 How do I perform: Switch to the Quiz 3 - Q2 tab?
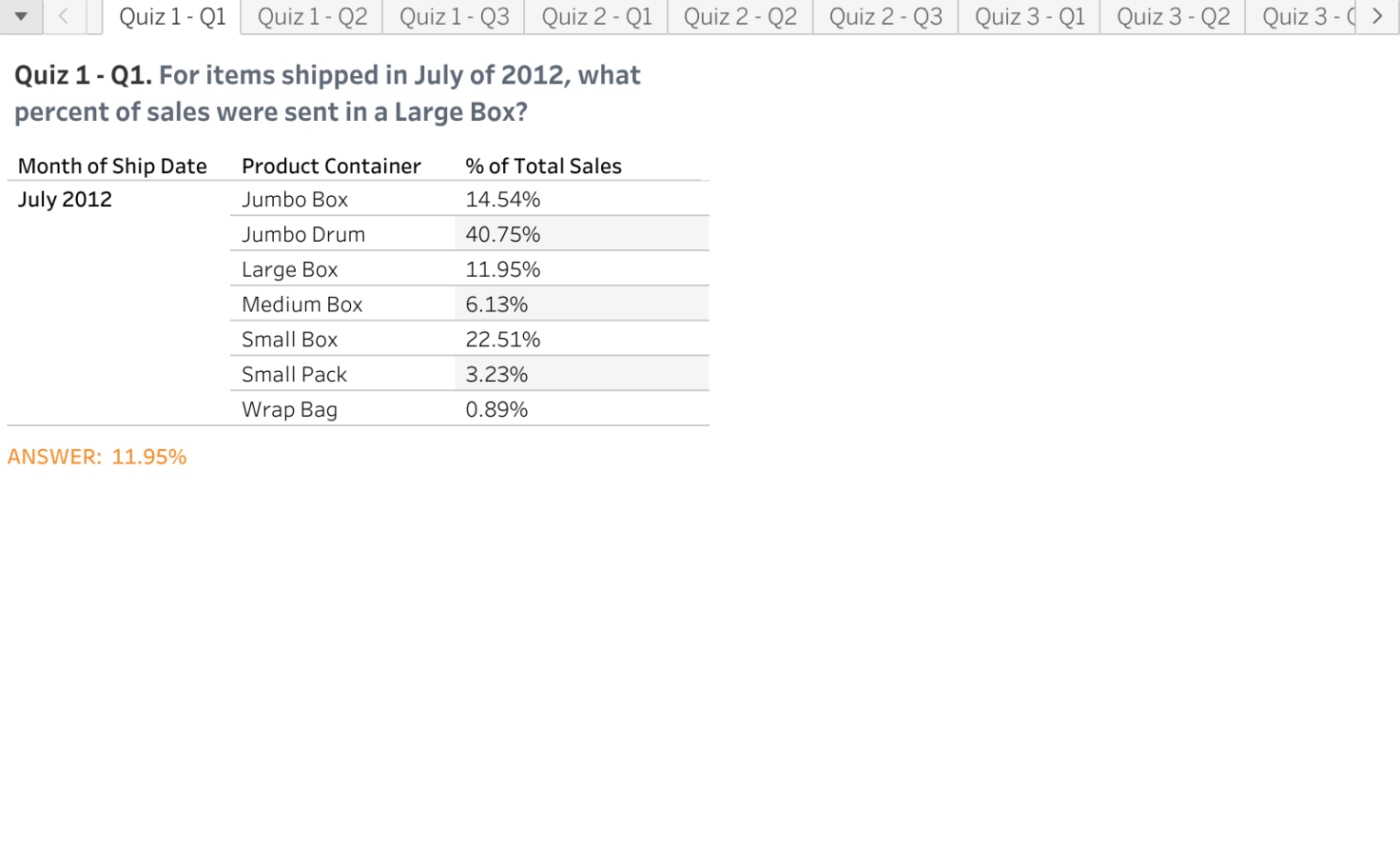pyautogui.click(x=1173, y=17)
